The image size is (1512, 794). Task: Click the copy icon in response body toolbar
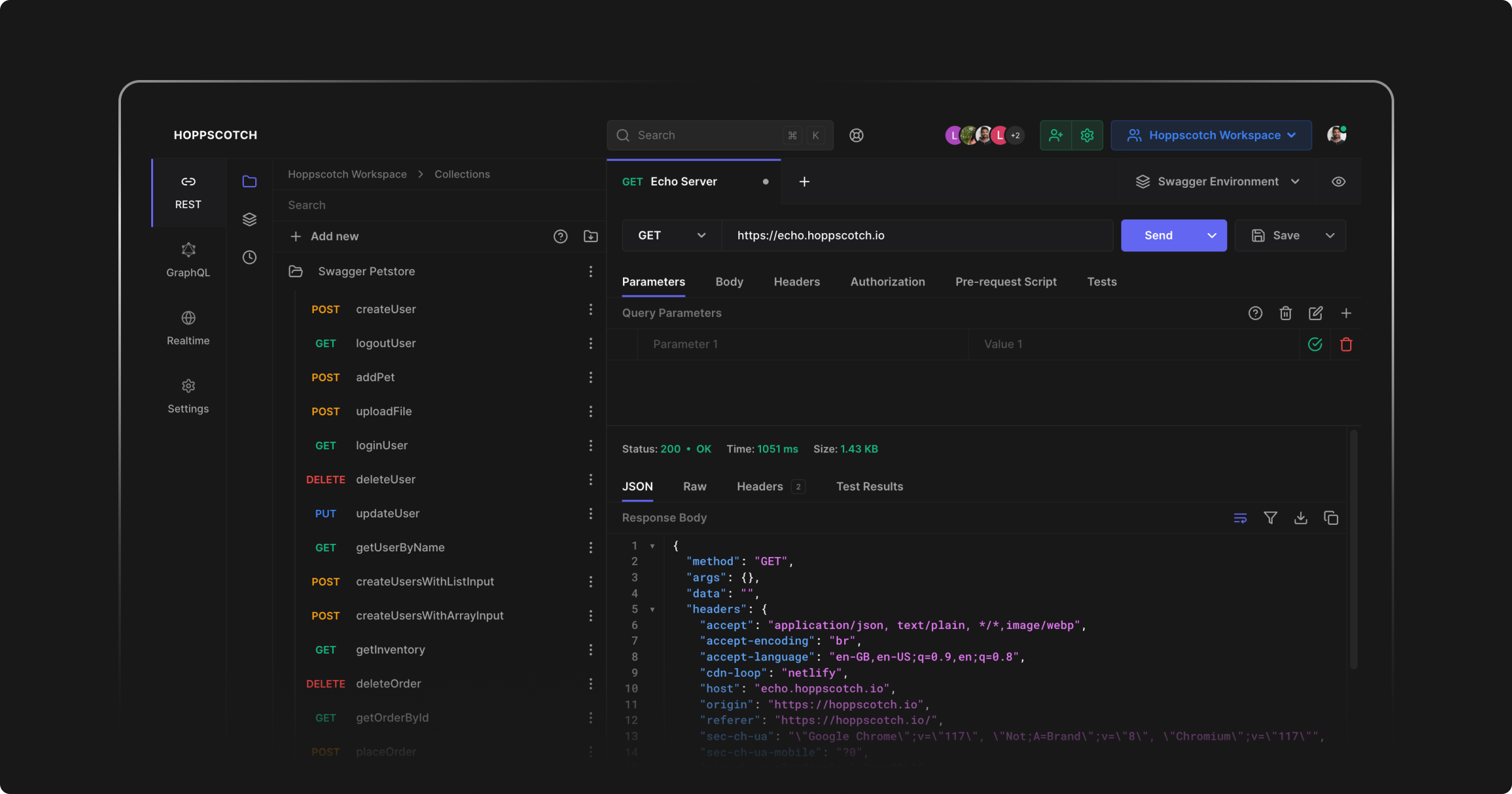point(1331,518)
